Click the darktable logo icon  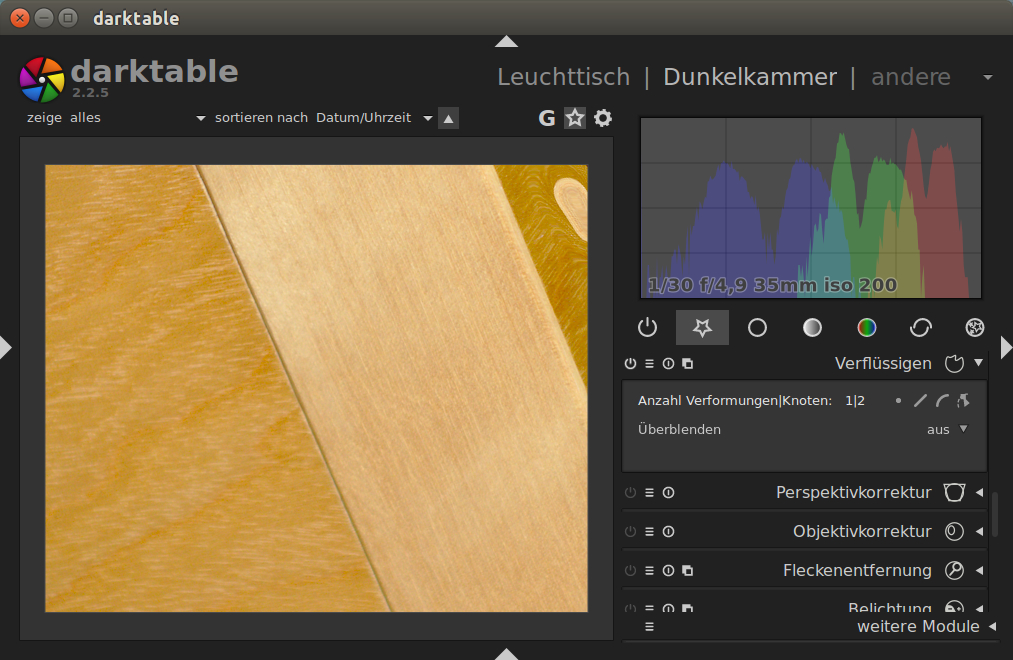coord(42,80)
